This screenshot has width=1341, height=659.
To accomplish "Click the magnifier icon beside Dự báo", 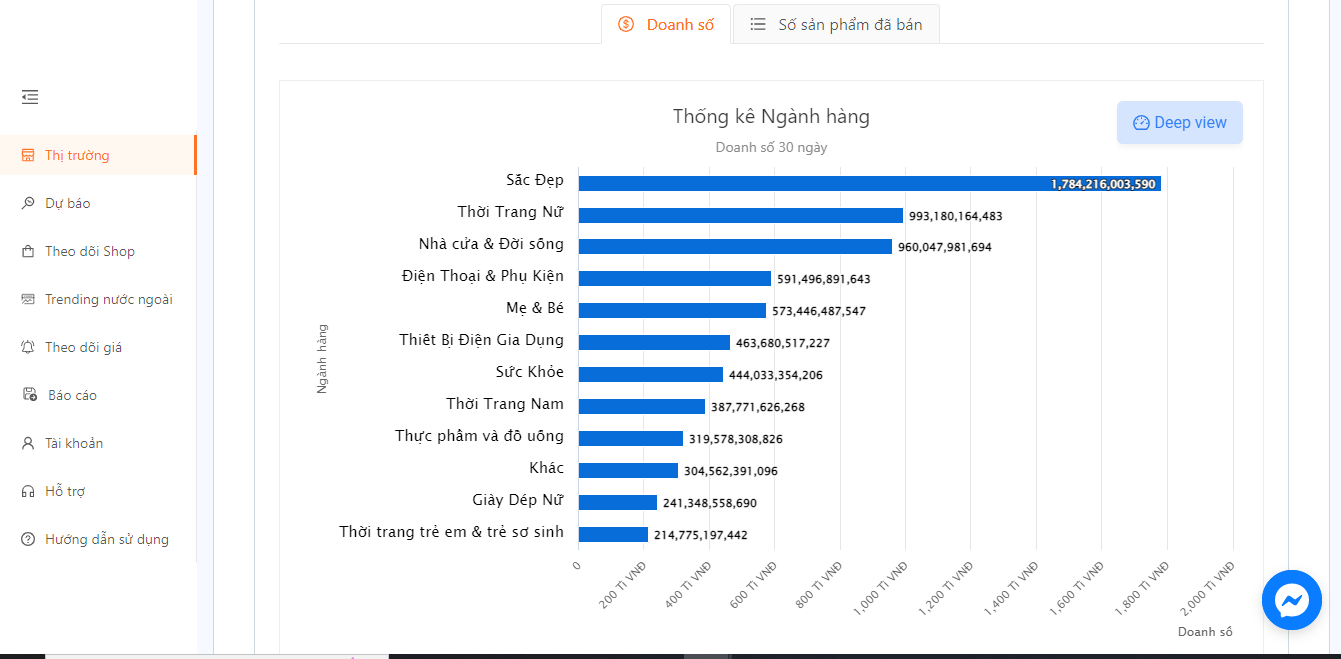I will click(x=27, y=203).
